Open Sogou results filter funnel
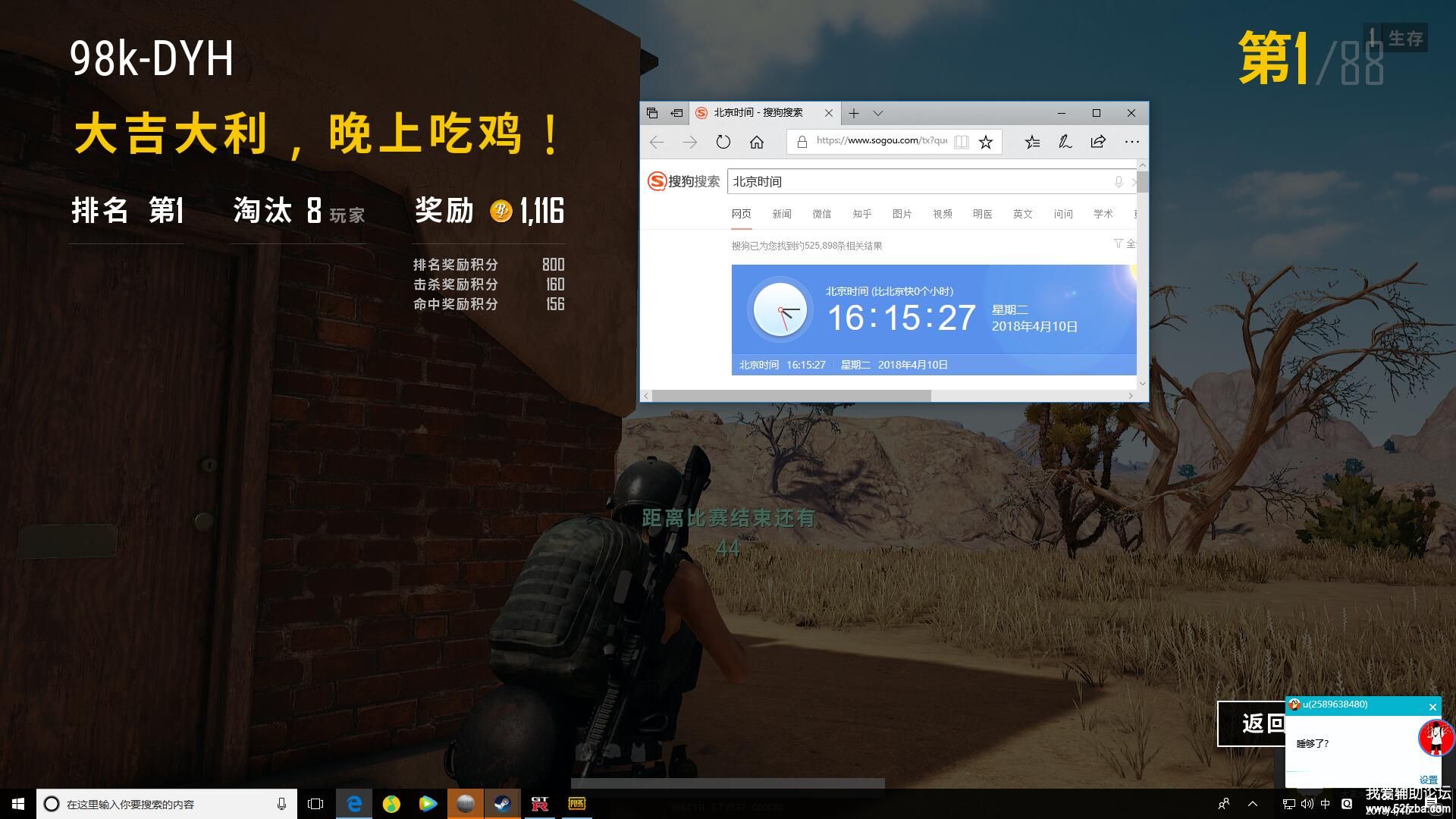Viewport: 1456px width, 819px height. point(1119,243)
